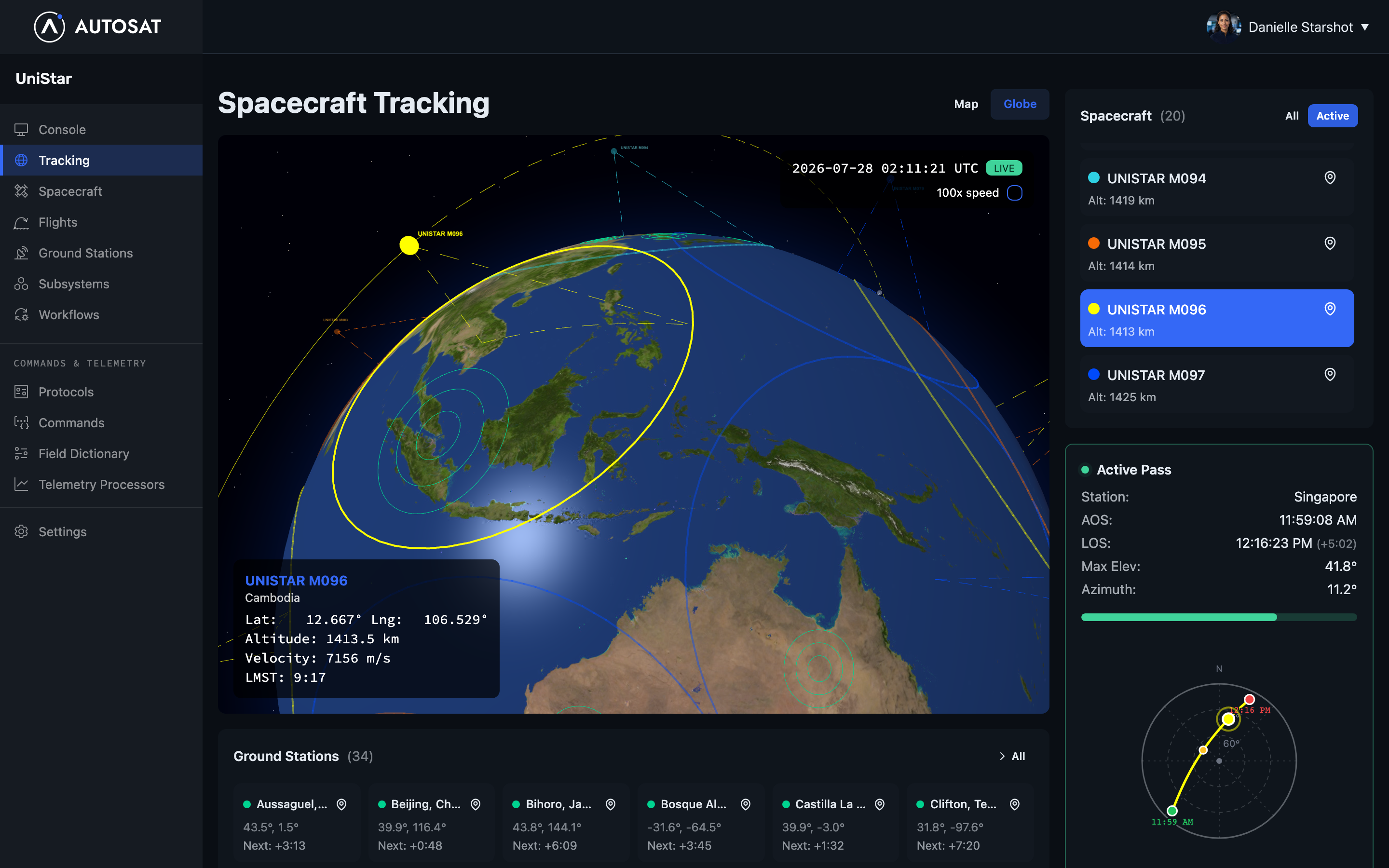Enable the 100x speed checkbox

tap(1014, 193)
